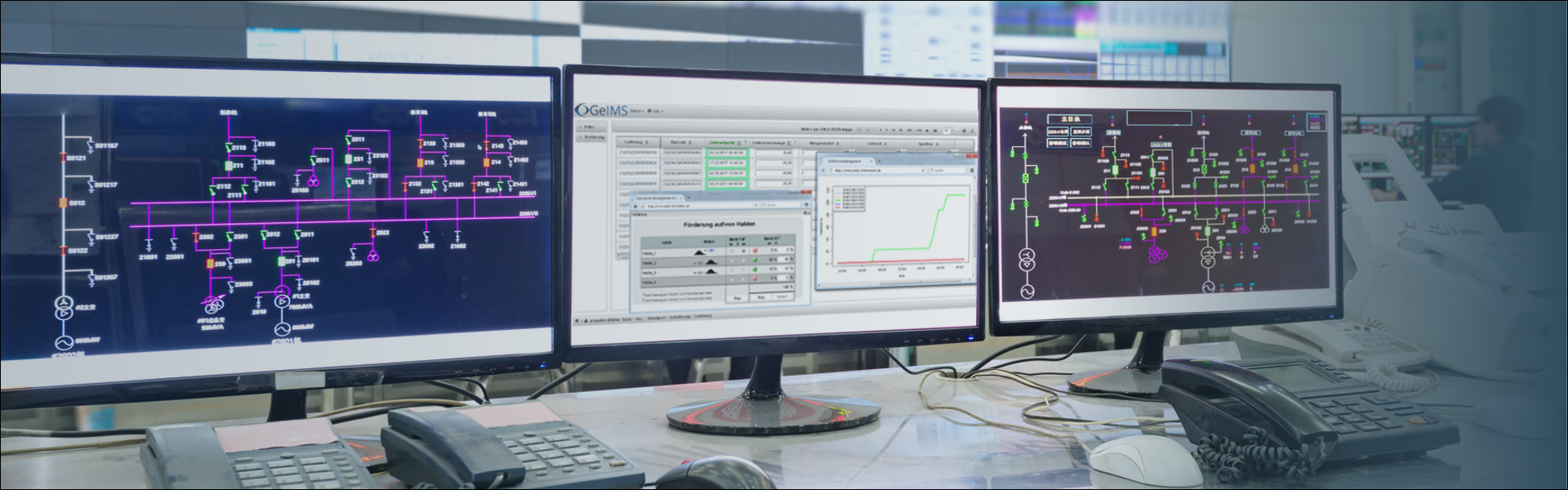This screenshot has height=490, width=1568.
Task: Click the green status indicator in Halde_2 row
Action: (x=755, y=261)
